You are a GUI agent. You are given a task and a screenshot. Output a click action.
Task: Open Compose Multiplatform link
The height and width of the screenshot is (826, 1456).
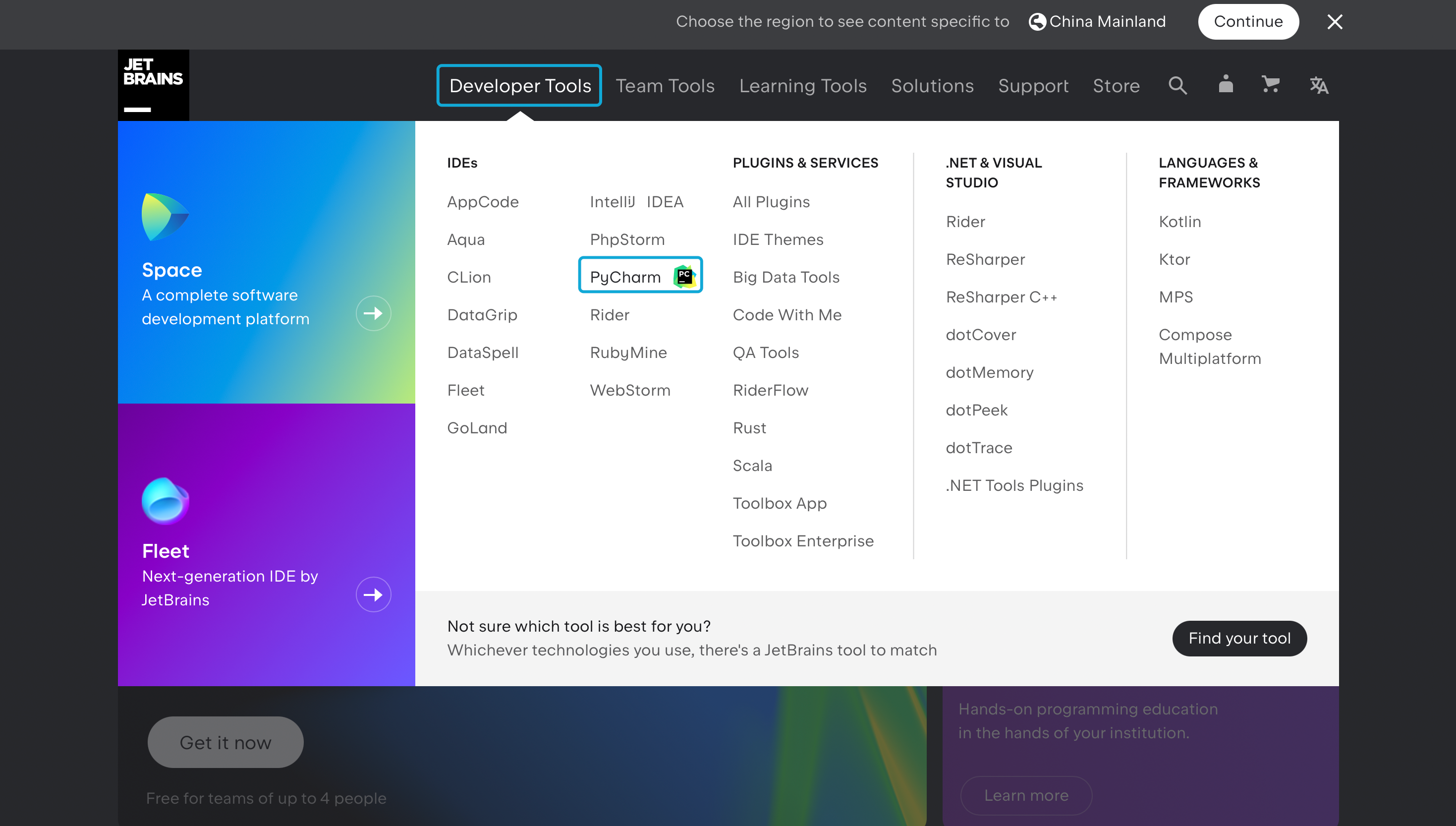1210,347
